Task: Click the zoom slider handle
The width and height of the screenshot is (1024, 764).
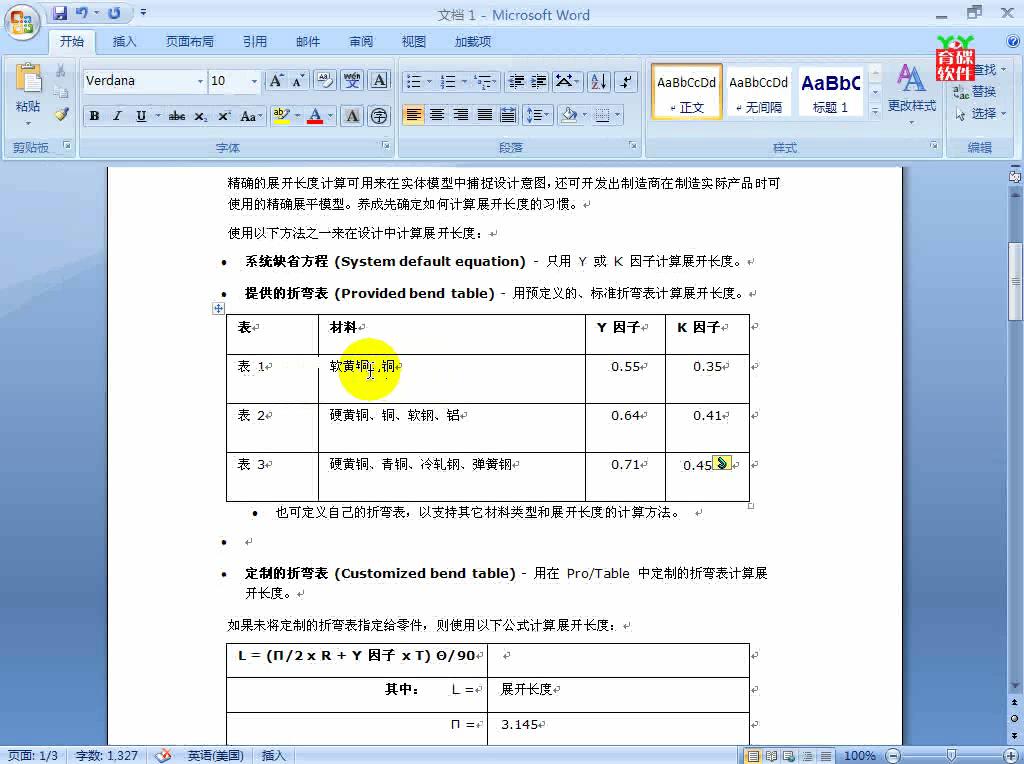Action: 951,756
